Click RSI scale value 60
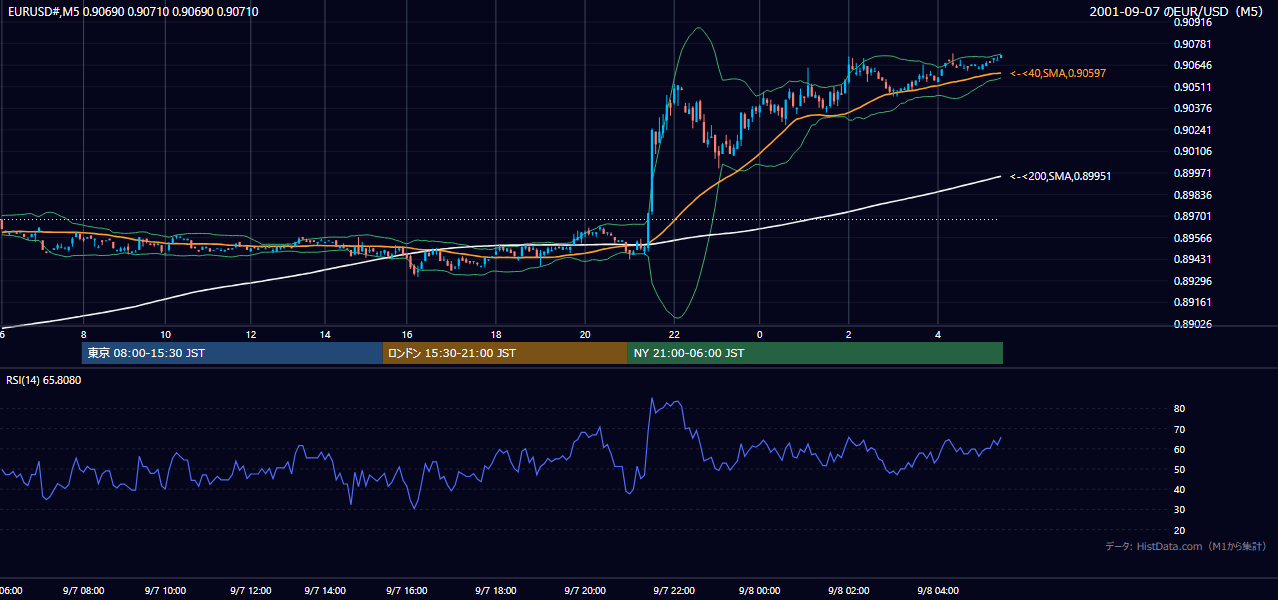Viewport: 1278px width, 600px height. (1179, 450)
